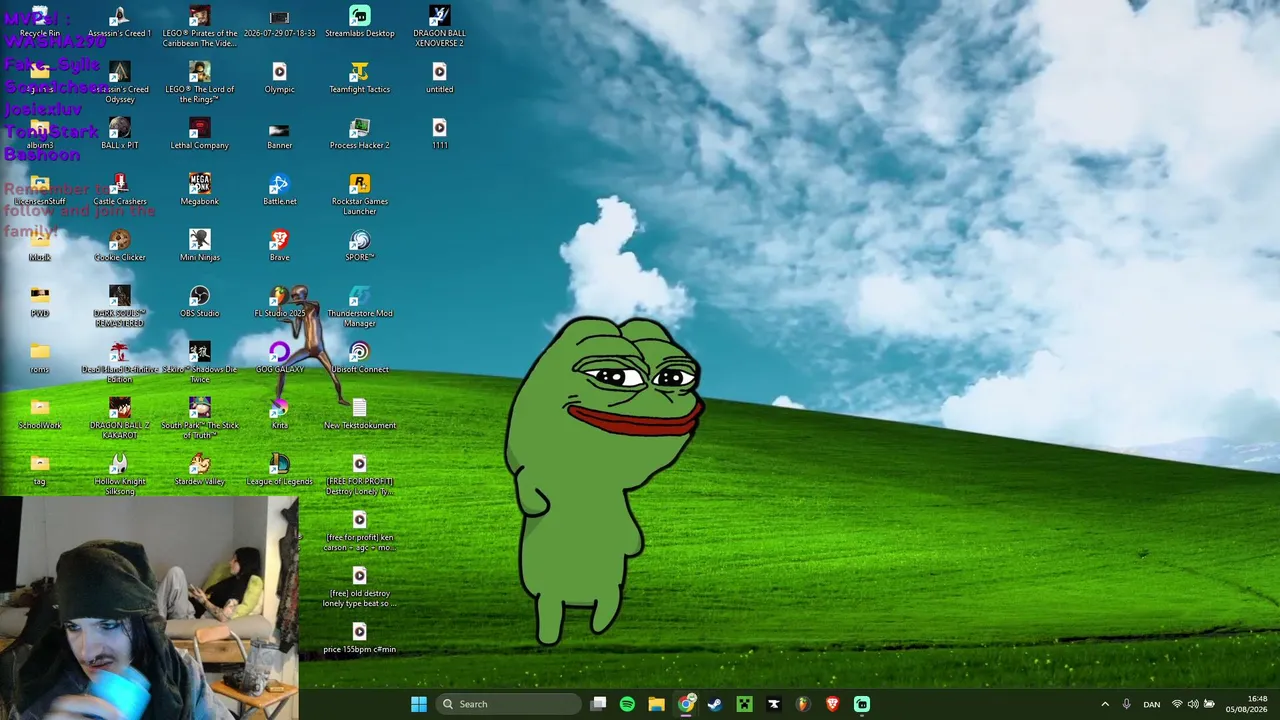
Task: Click the taskbar Search box
Action: tap(509, 704)
